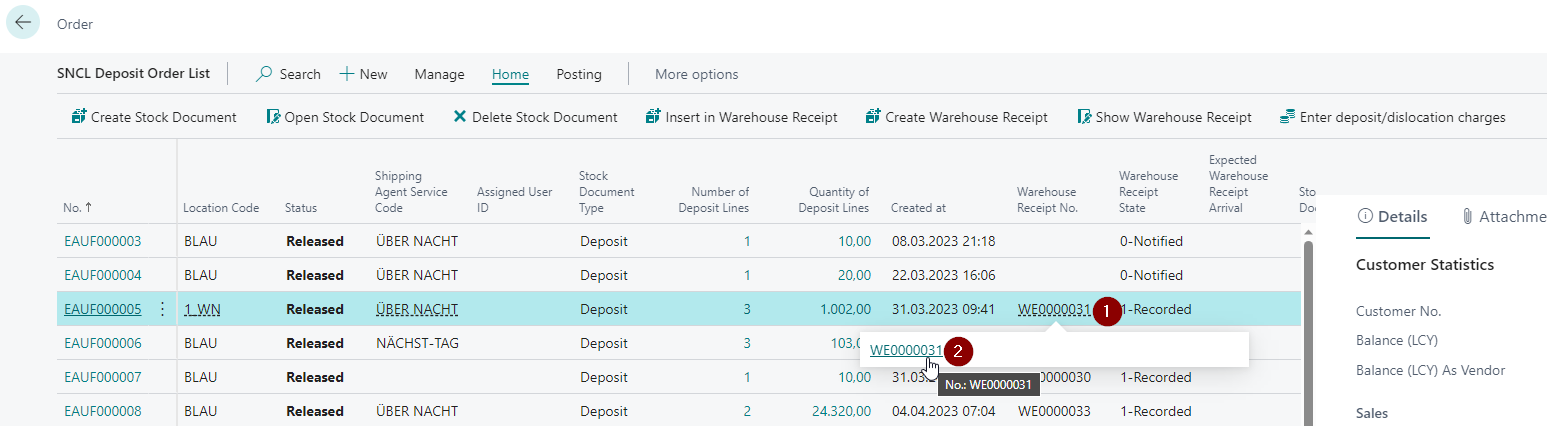
Task: Open WE0000031 link in popup
Action: tap(905, 350)
